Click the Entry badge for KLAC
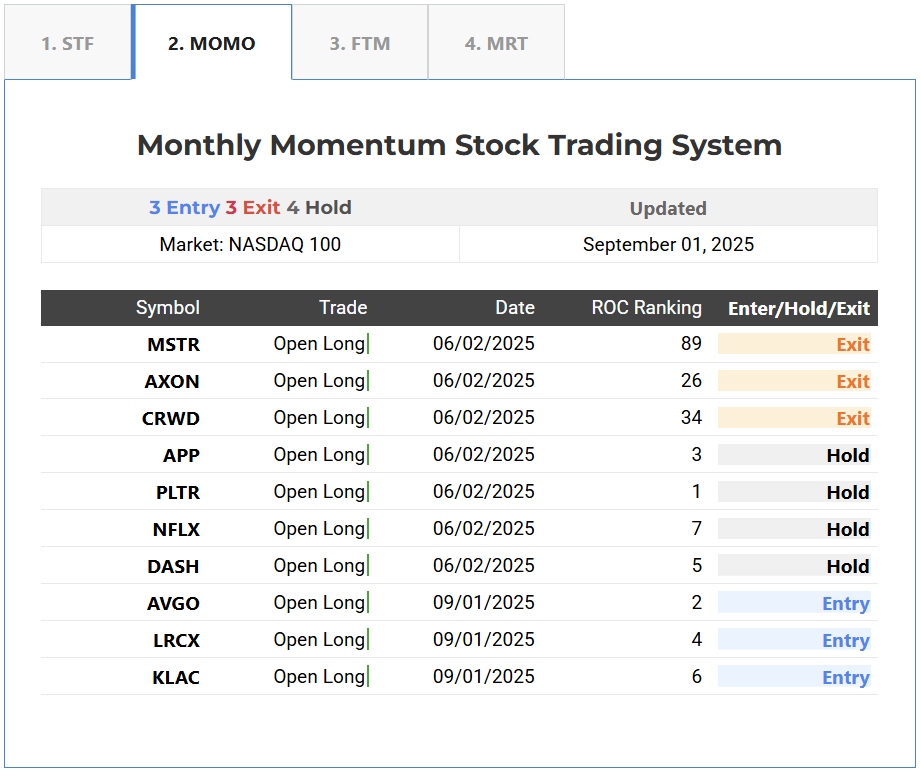Viewport: 921px width, 772px height. pyautogui.click(x=845, y=678)
